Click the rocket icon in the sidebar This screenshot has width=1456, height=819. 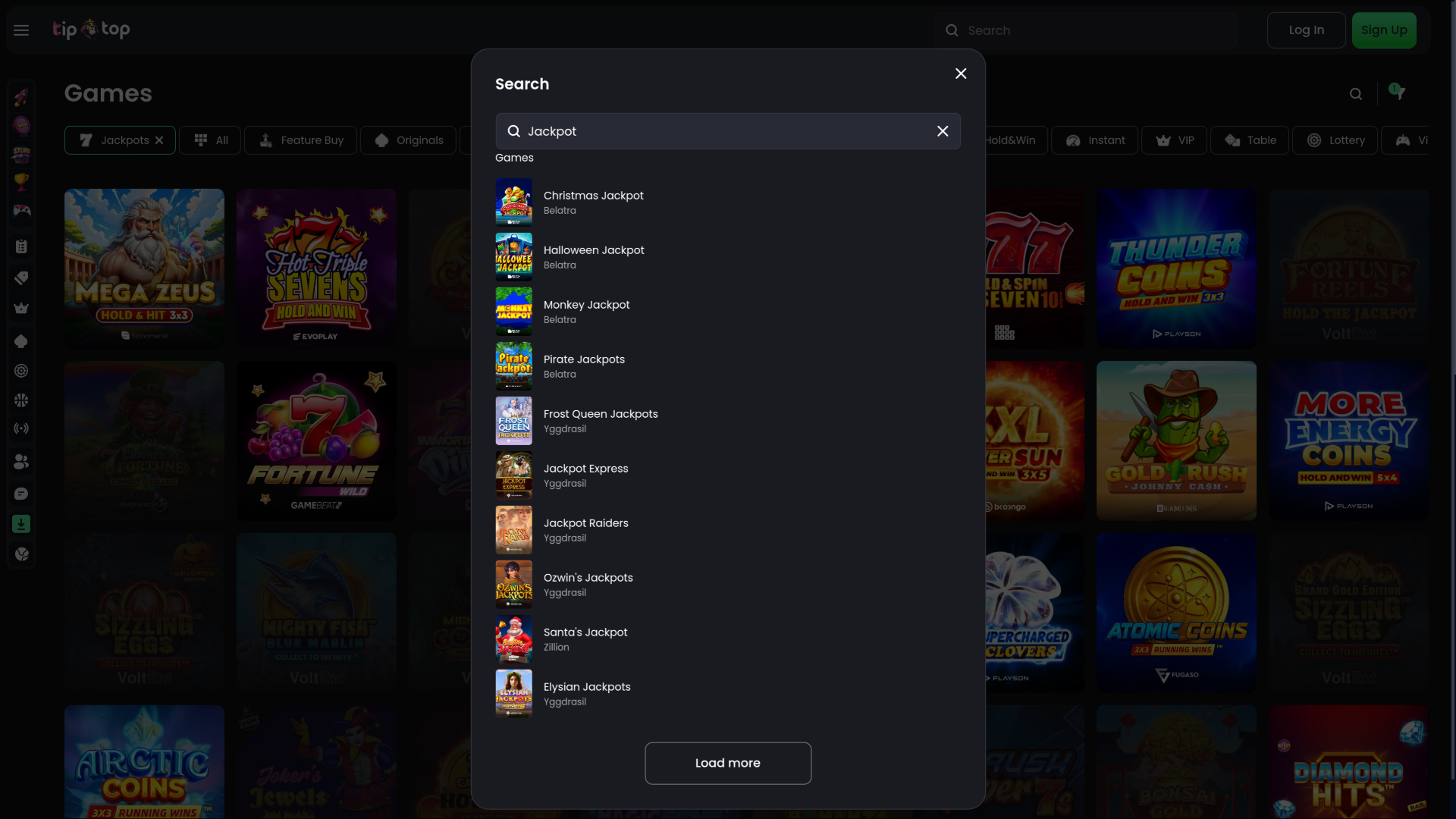point(21,96)
